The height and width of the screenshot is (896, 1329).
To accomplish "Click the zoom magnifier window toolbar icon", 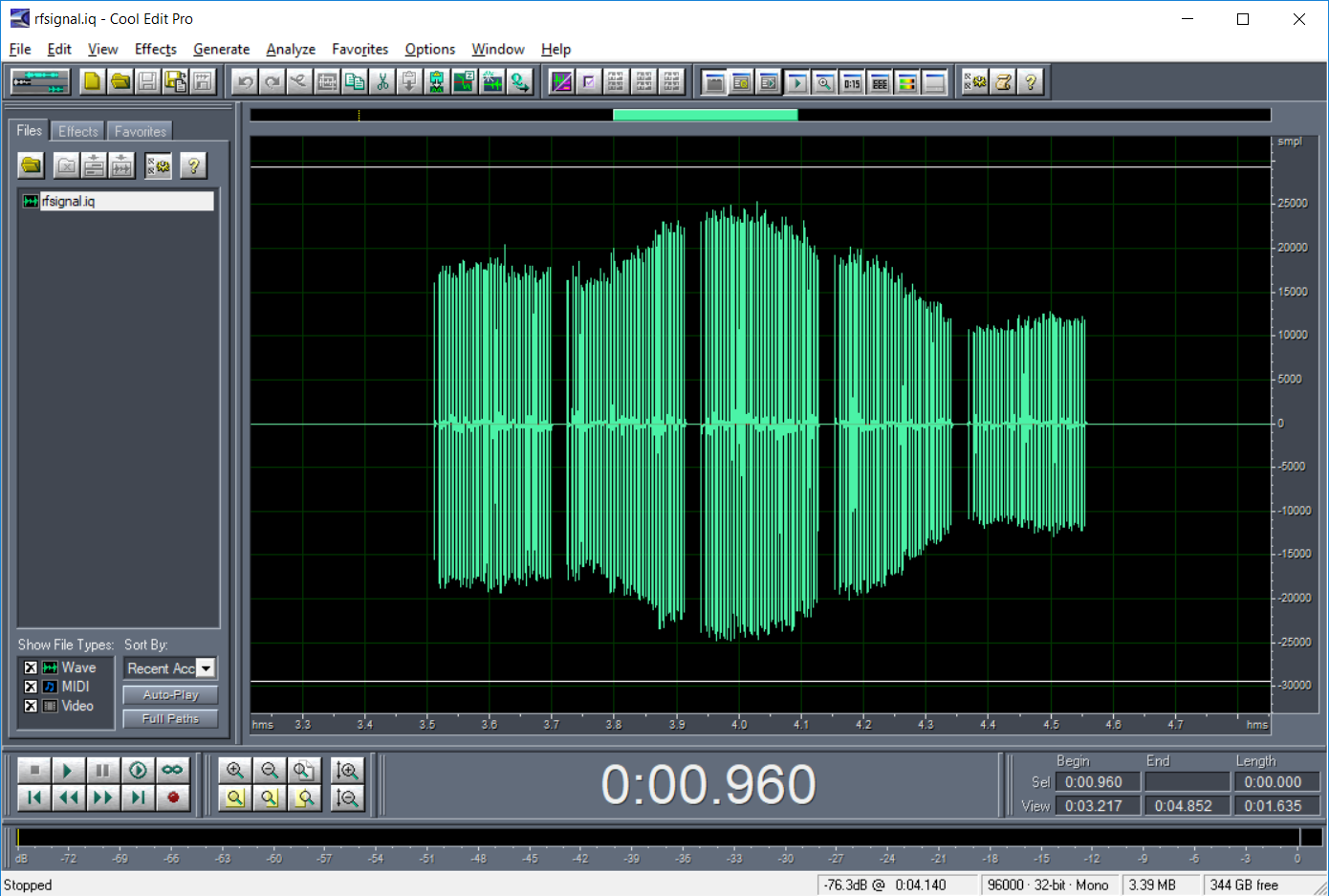I will click(823, 81).
